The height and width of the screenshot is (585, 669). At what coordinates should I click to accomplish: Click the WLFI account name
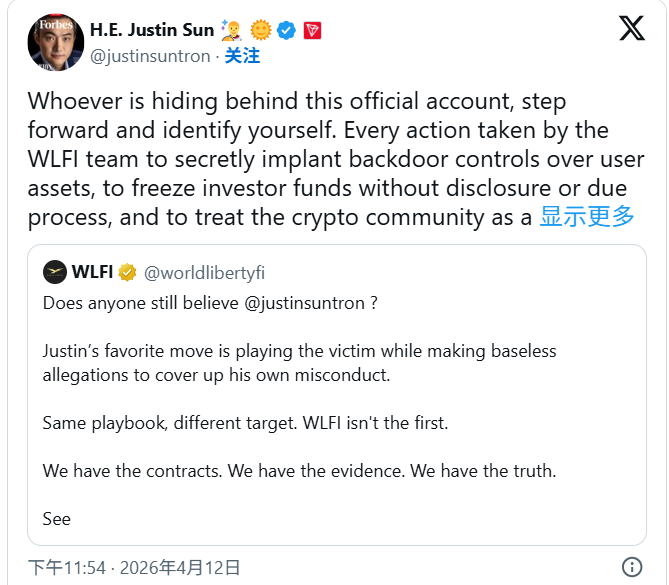coord(92,272)
